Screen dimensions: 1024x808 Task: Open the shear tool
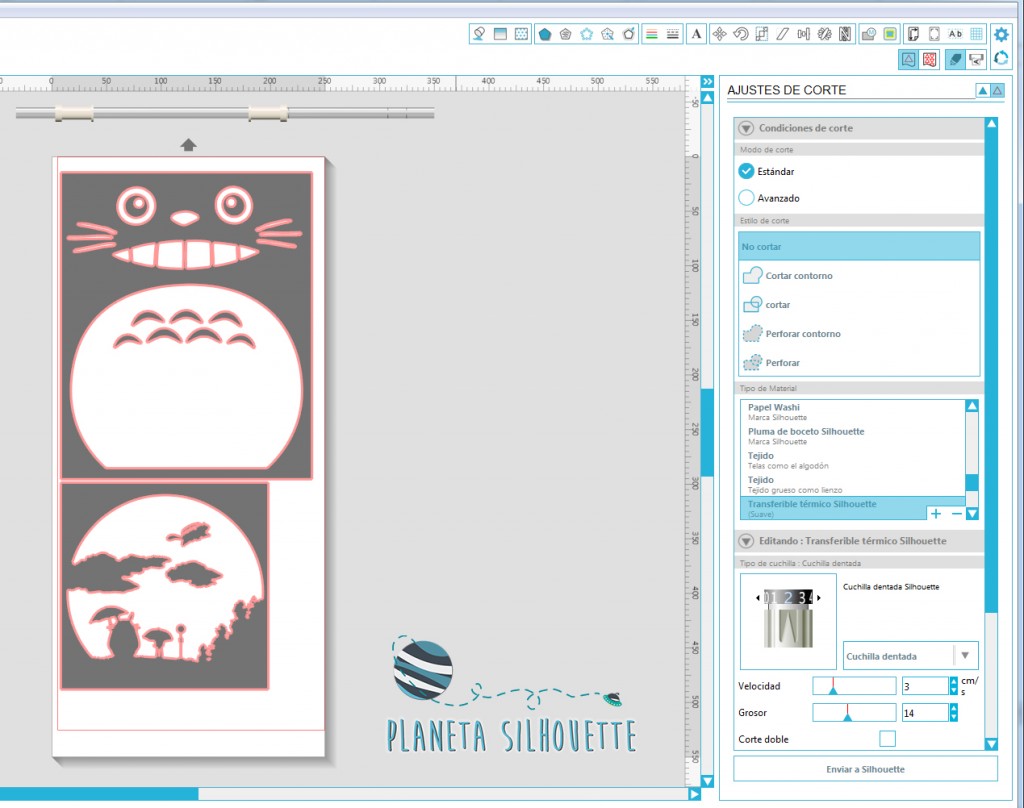[782, 34]
